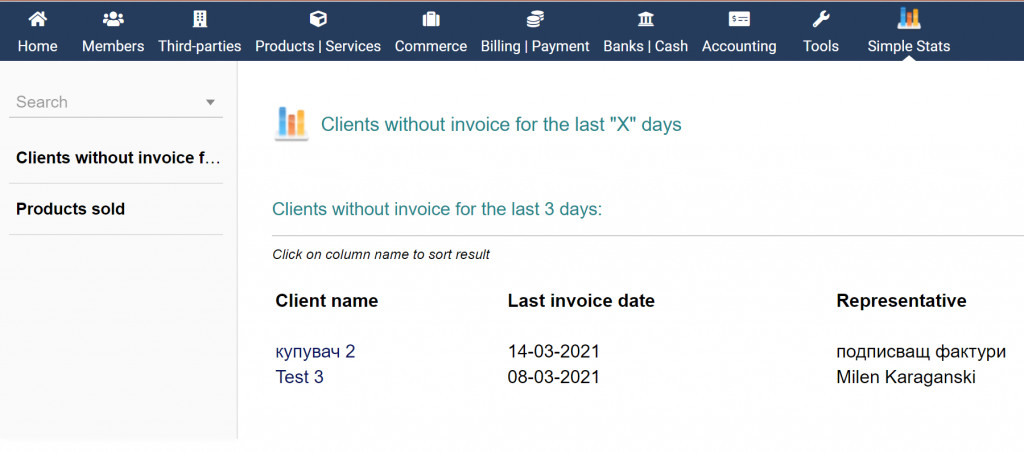Open the Third-parties building icon

click(200, 19)
